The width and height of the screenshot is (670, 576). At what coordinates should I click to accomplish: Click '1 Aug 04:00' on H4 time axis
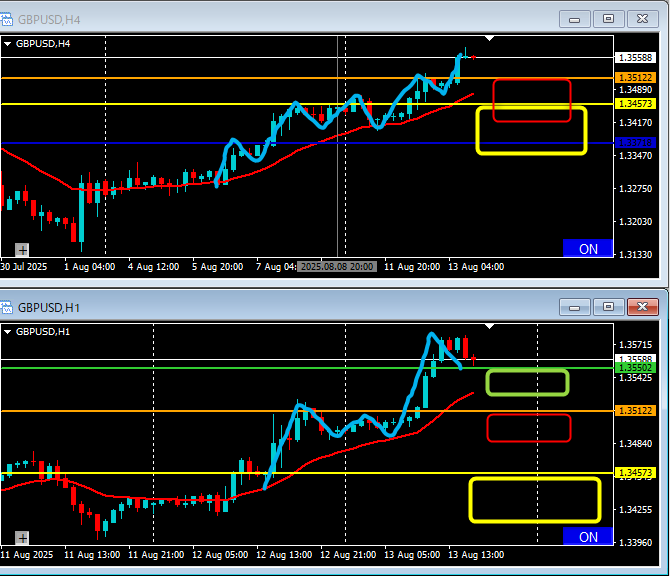[89, 267]
